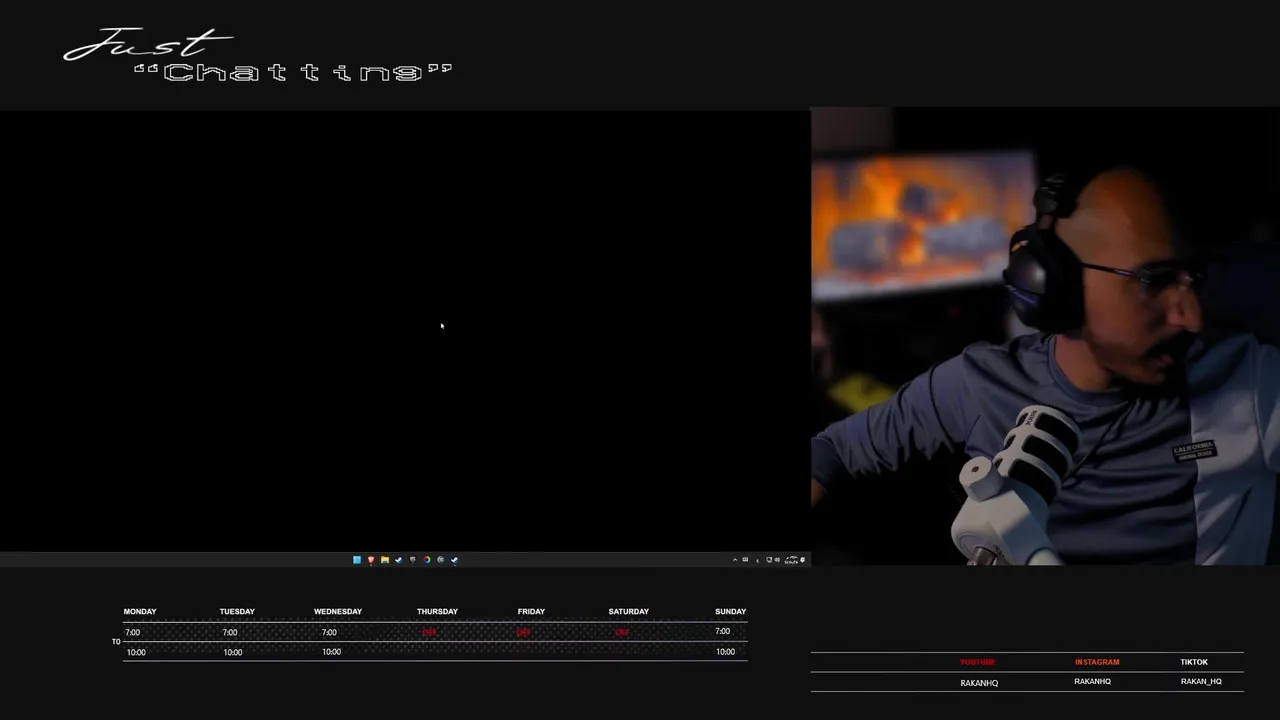This screenshot has width=1280, height=720.
Task: Expand the hidden system tray icons chevron
Action: [x=735, y=560]
